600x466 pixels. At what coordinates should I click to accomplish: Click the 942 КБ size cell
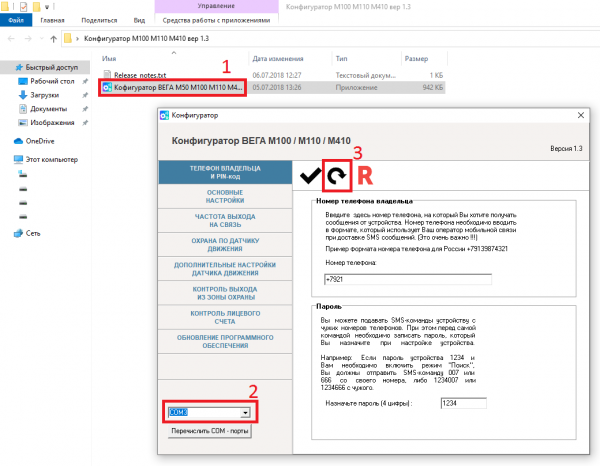[433, 88]
